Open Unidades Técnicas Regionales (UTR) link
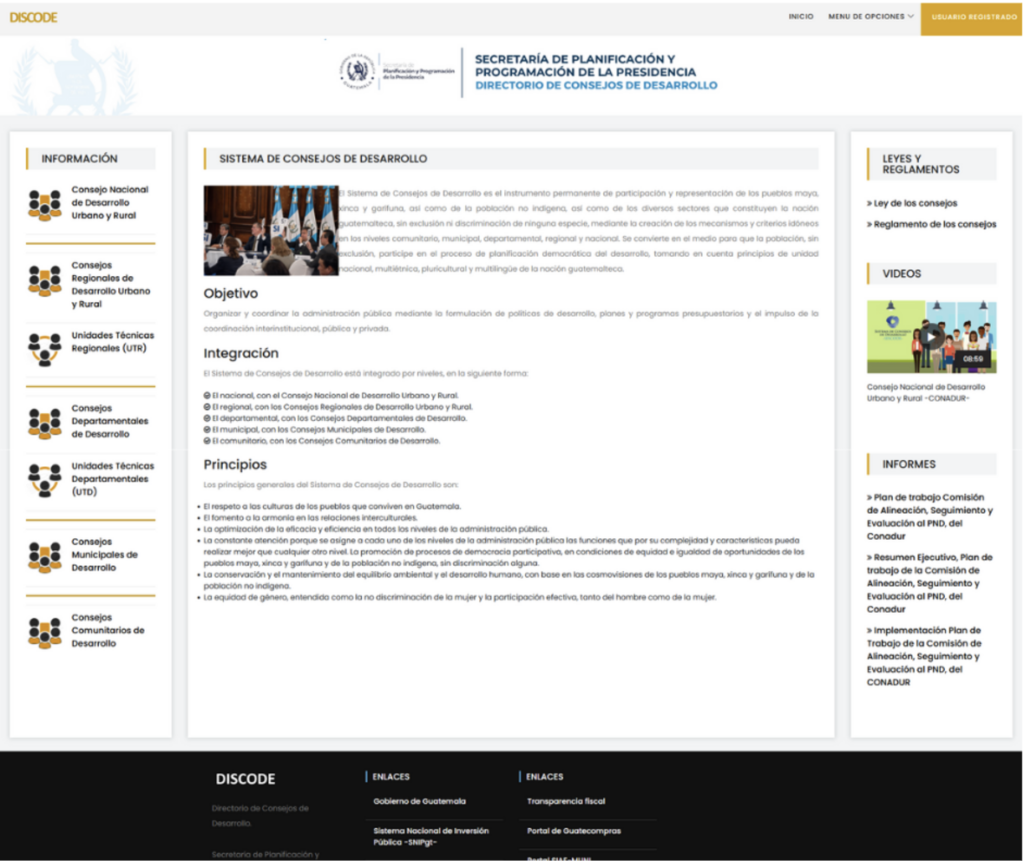Image resolution: width=1024 pixels, height=861 pixels. (112, 342)
